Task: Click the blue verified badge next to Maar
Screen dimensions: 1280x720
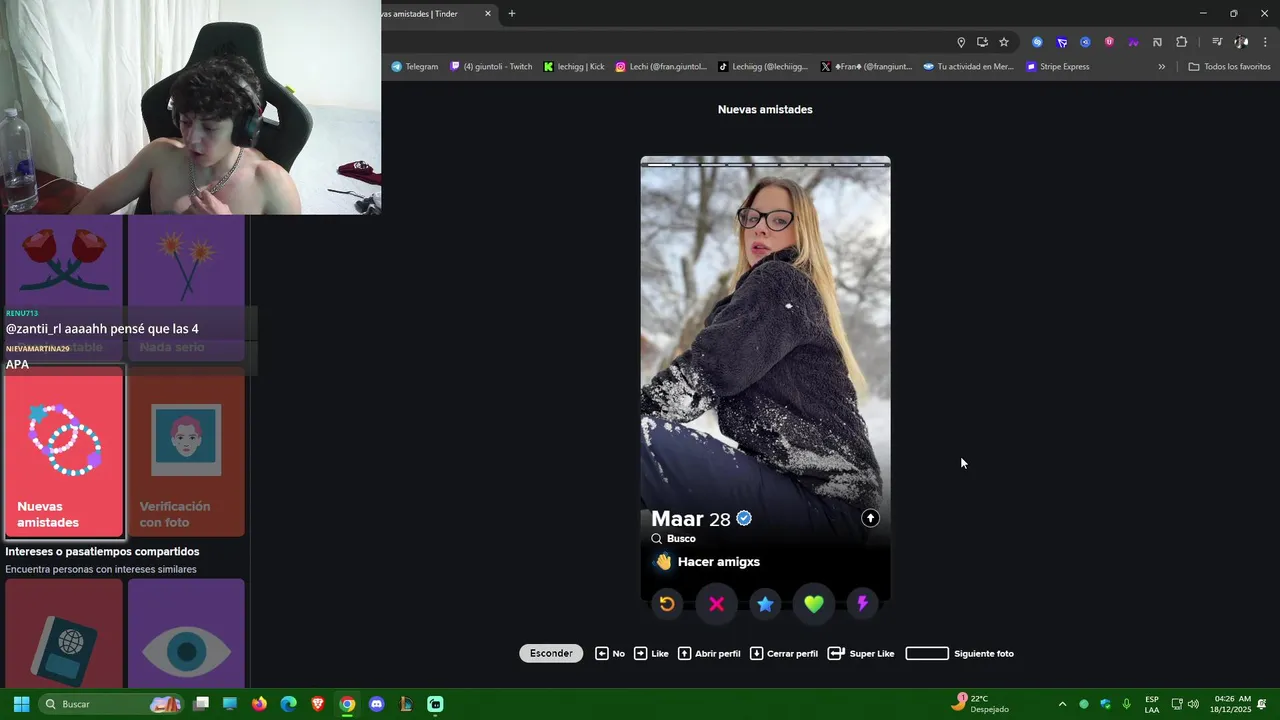Action: 744,518
